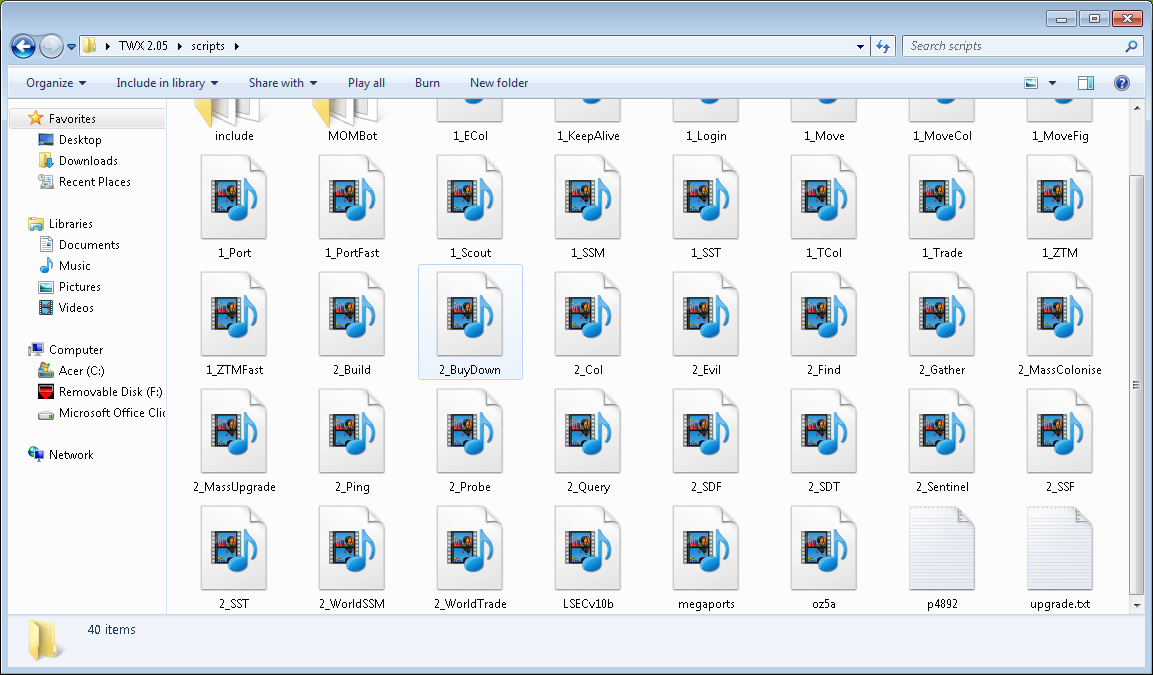
Task: Click the Burn toolbar item
Action: pos(427,83)
